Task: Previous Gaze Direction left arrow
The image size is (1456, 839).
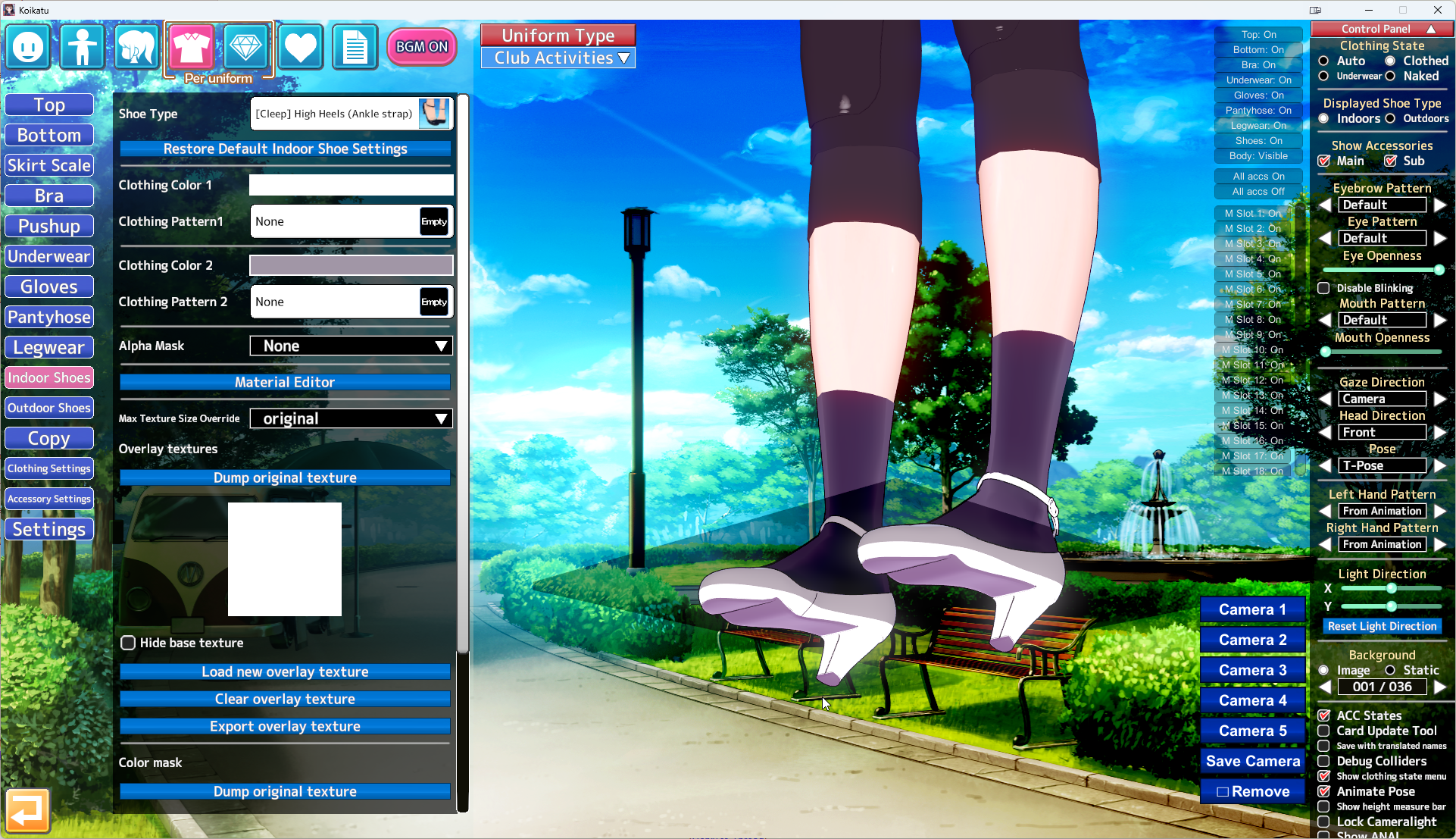Action: [x=1325, y=399]
